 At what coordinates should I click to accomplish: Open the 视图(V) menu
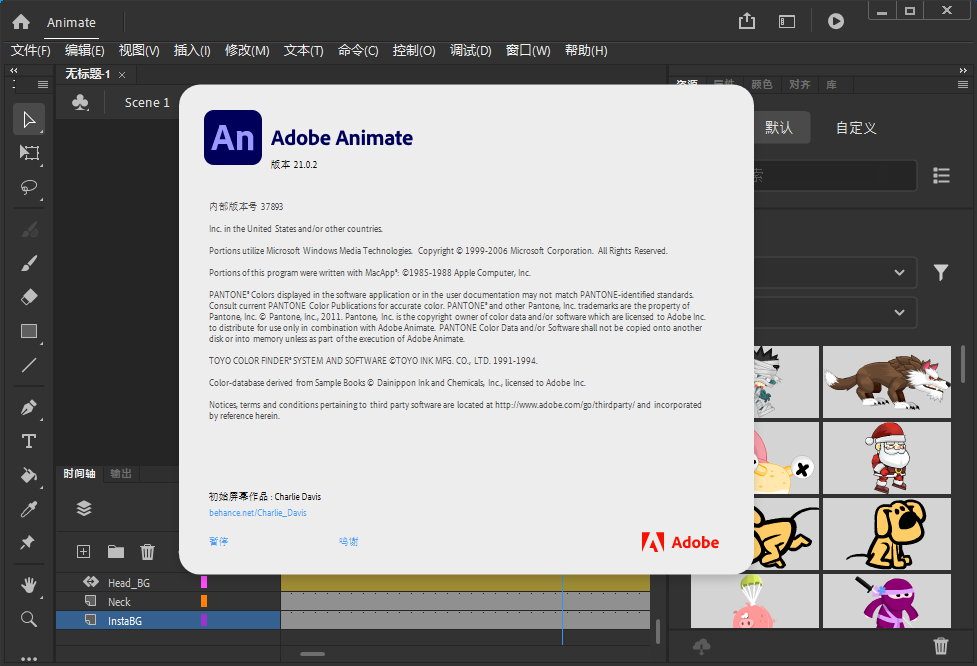pyautogui.click(x=139, y=50)
